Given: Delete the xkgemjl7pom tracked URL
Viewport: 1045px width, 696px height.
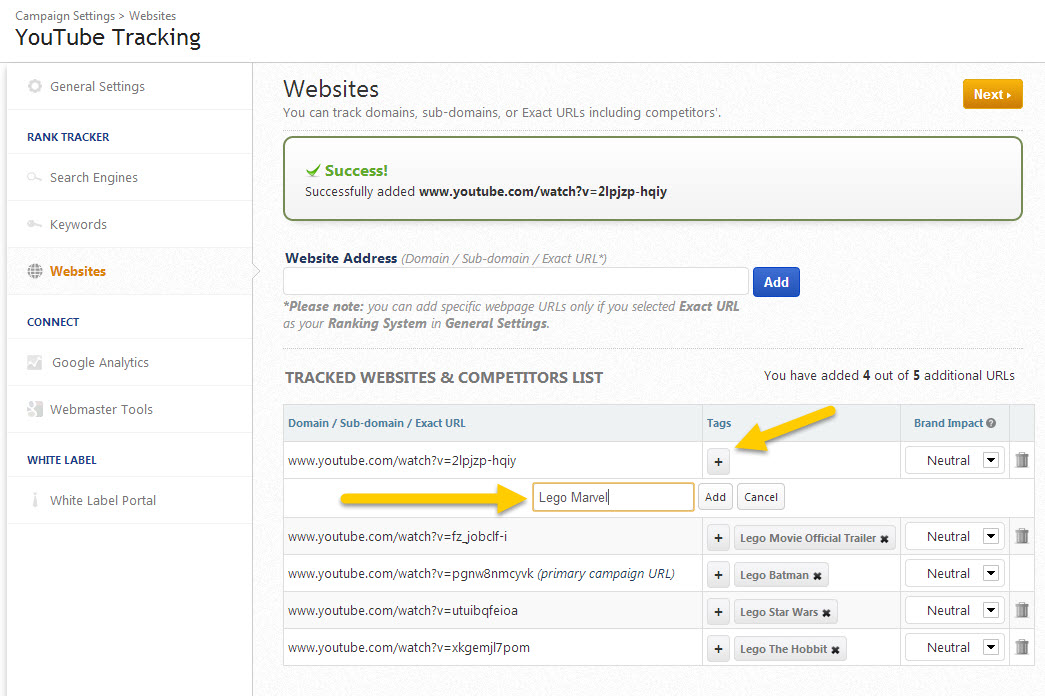Looking at the screenshot, I should (1022, 647).
